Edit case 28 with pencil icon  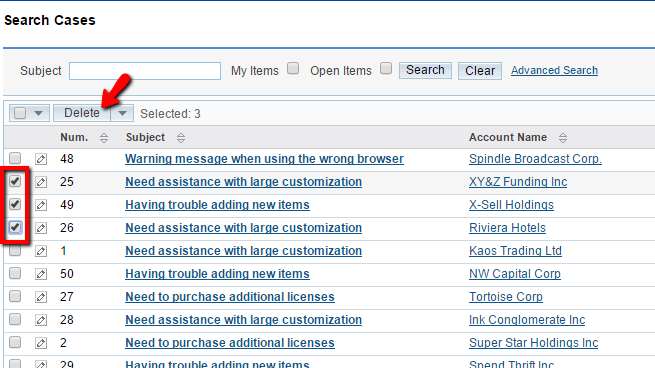41,320
